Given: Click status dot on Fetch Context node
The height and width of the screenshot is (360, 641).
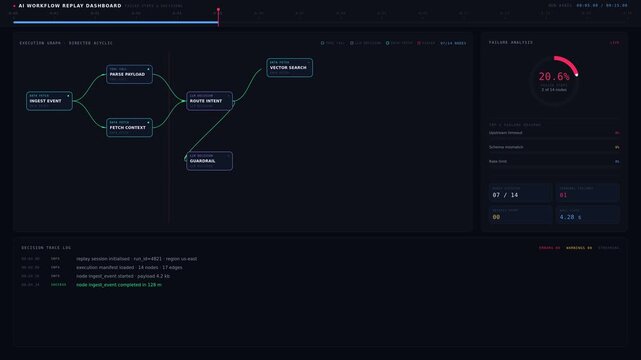Looking at the screenshot, I should point(148,122).
